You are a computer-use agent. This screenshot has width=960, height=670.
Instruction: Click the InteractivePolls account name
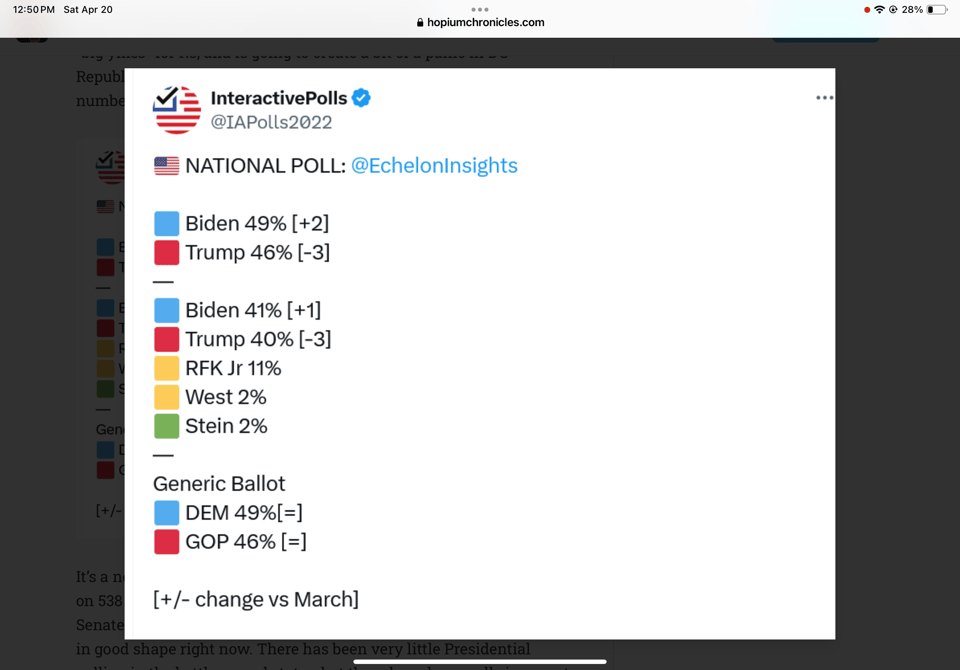click(278, 98)
